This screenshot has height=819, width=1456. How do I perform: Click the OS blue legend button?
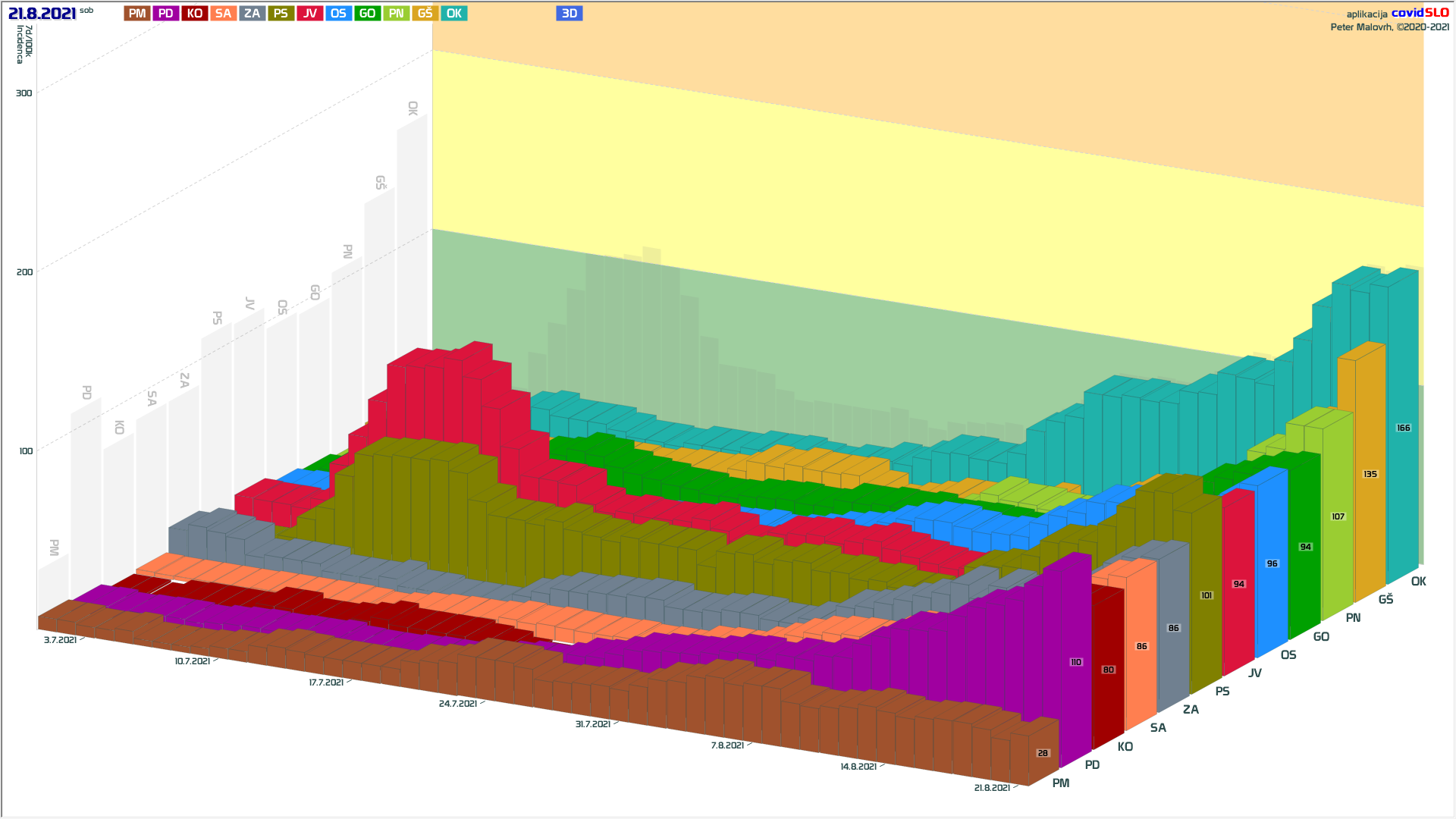coord(338,13)
